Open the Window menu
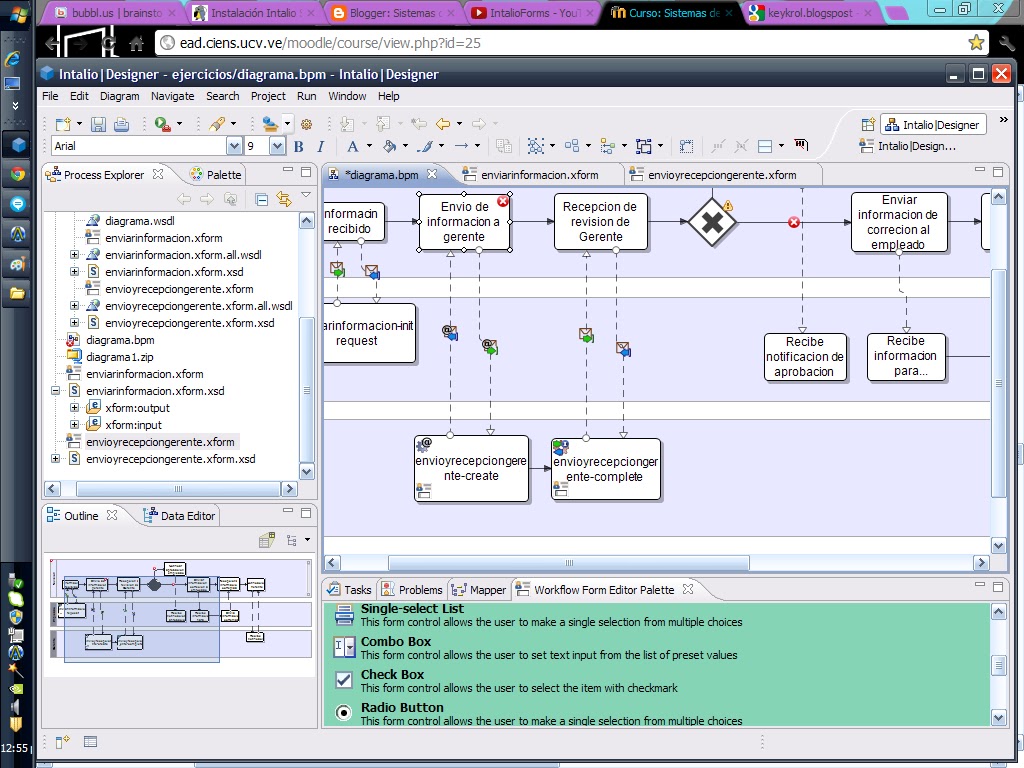The image size is (1024, 768). tap(347, 96)
